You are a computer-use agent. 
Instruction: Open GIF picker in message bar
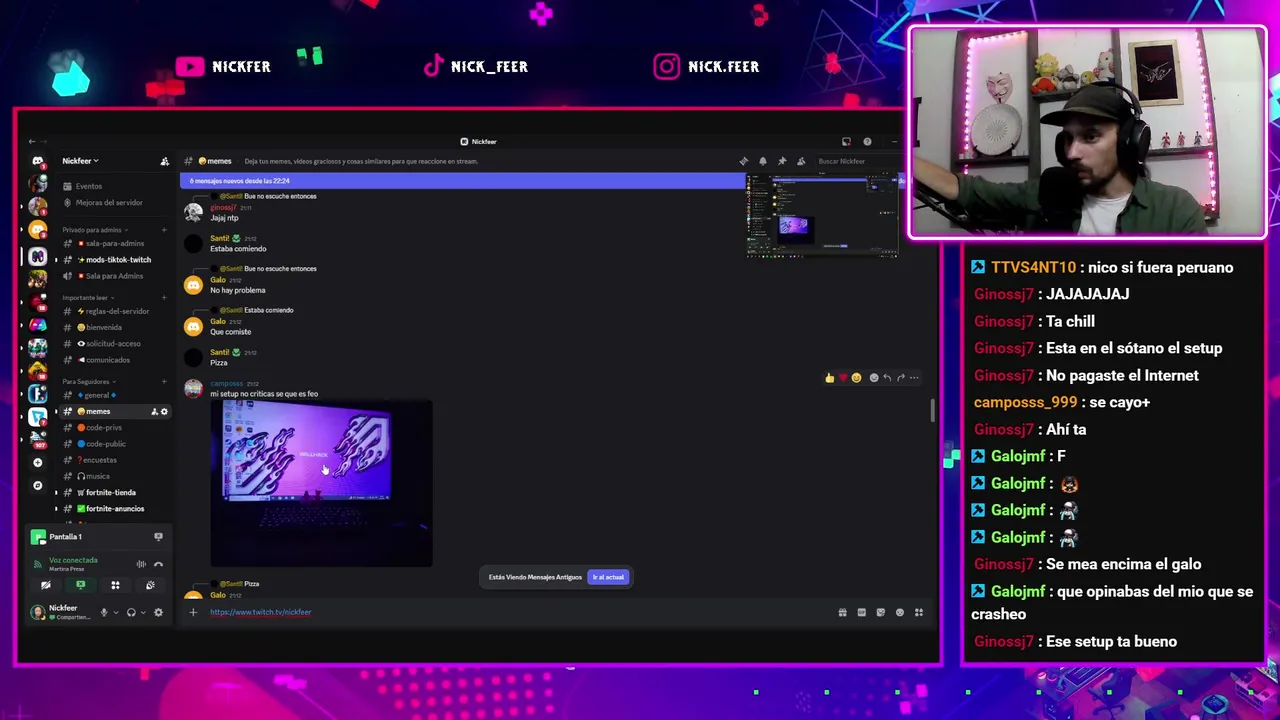tap(861, 612)
